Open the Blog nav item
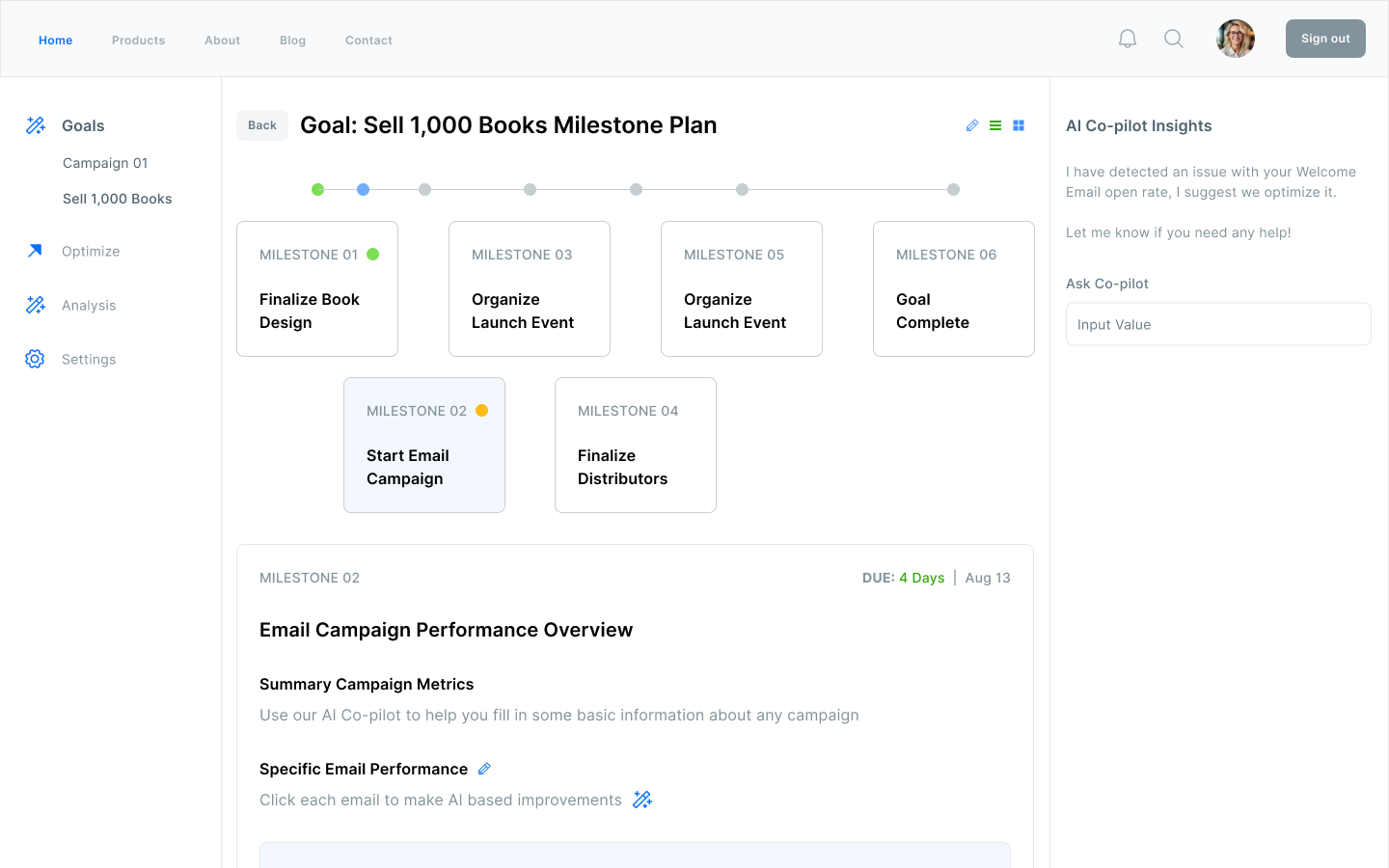The image size is (1389, 868). tap(293, 41)
